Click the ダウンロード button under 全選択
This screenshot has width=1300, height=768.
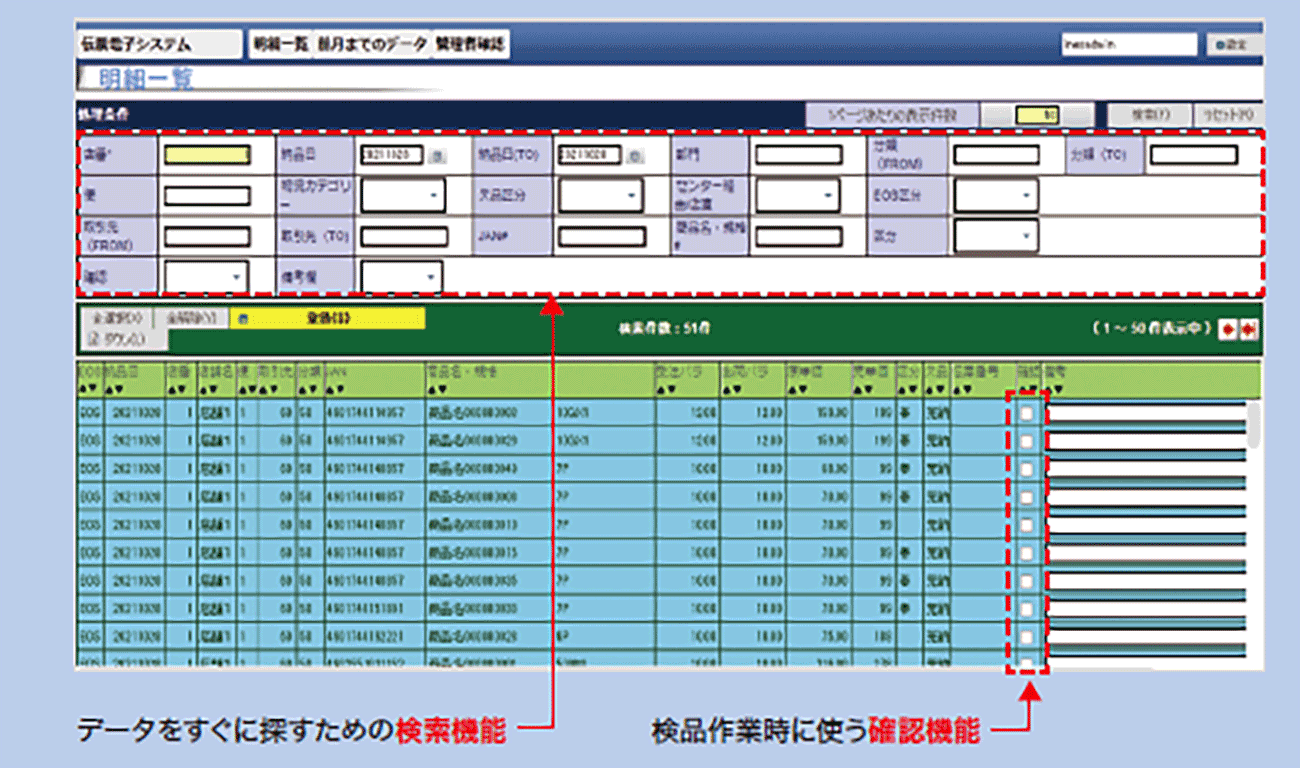coord(124,339)
